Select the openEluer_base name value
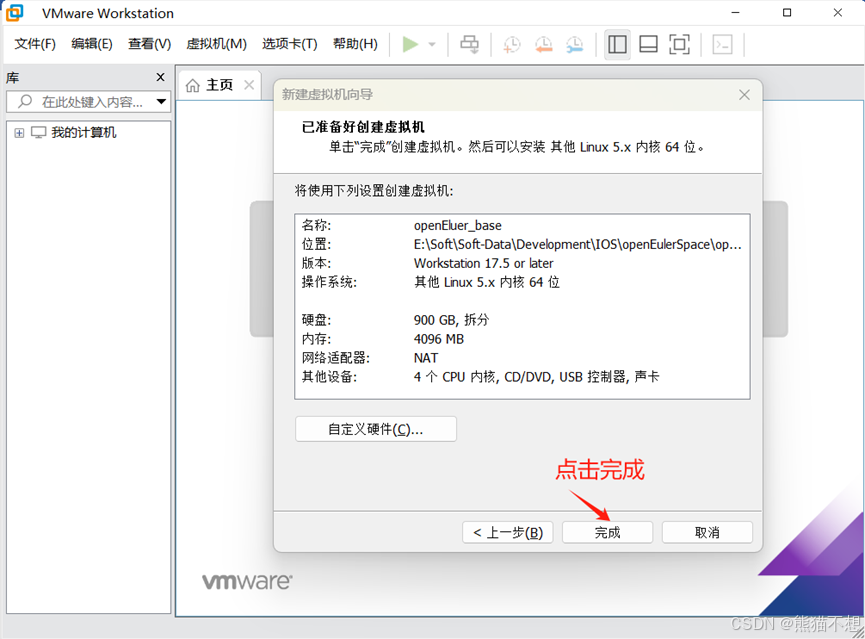865x639 pixels. (457, 226)
